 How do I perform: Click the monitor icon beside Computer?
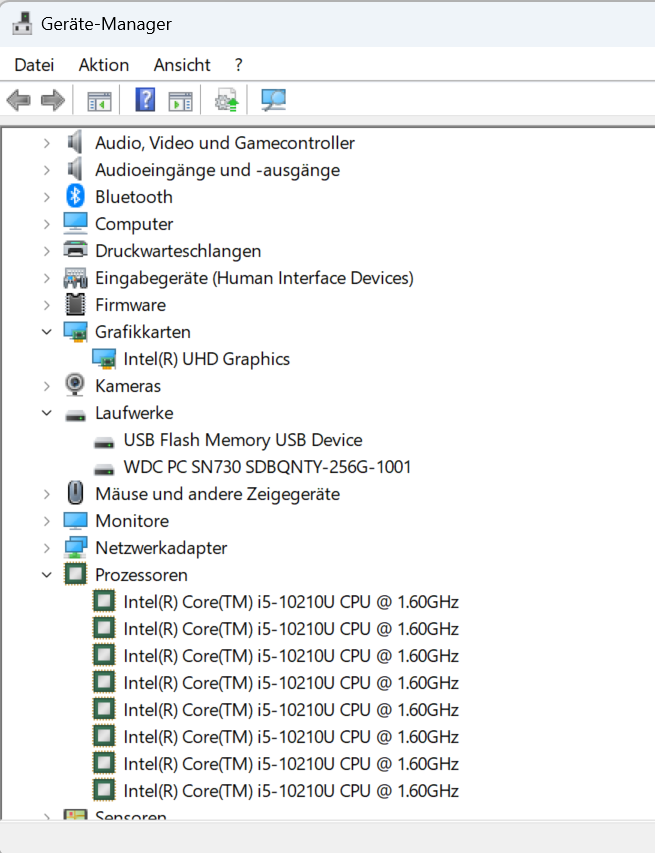tap(75, 223)
